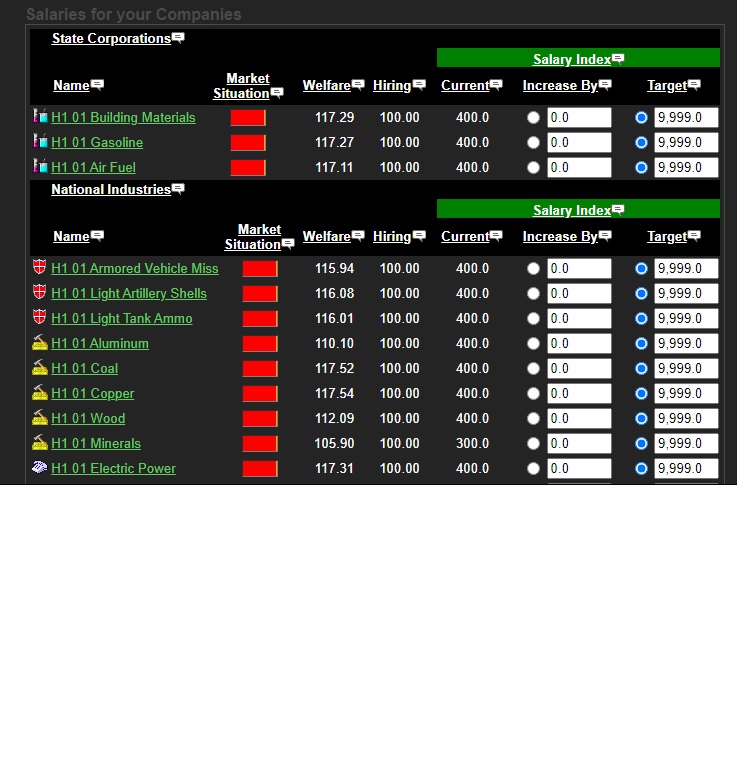Click the mining icon beside H1 01 Copper
Screen dimensions: 737x760
click(40, 392)
